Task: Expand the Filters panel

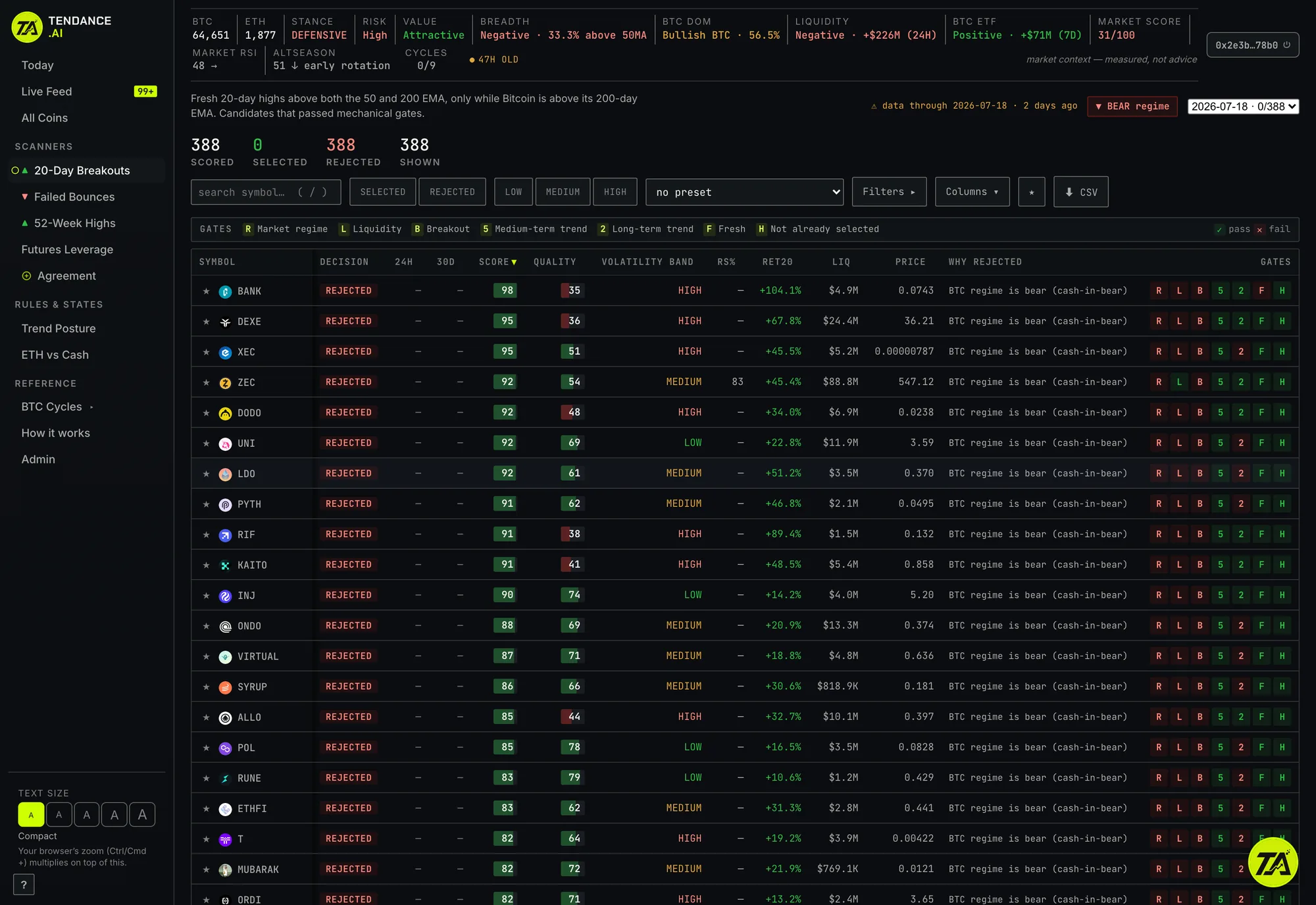Action: (x=889, y=192)
